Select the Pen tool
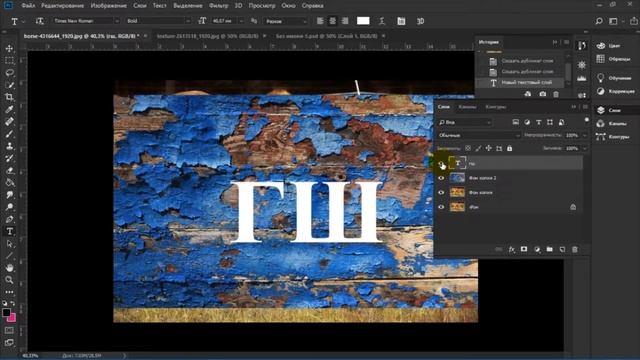This screenshot has height=360, width=640. [x=9, y=219]
